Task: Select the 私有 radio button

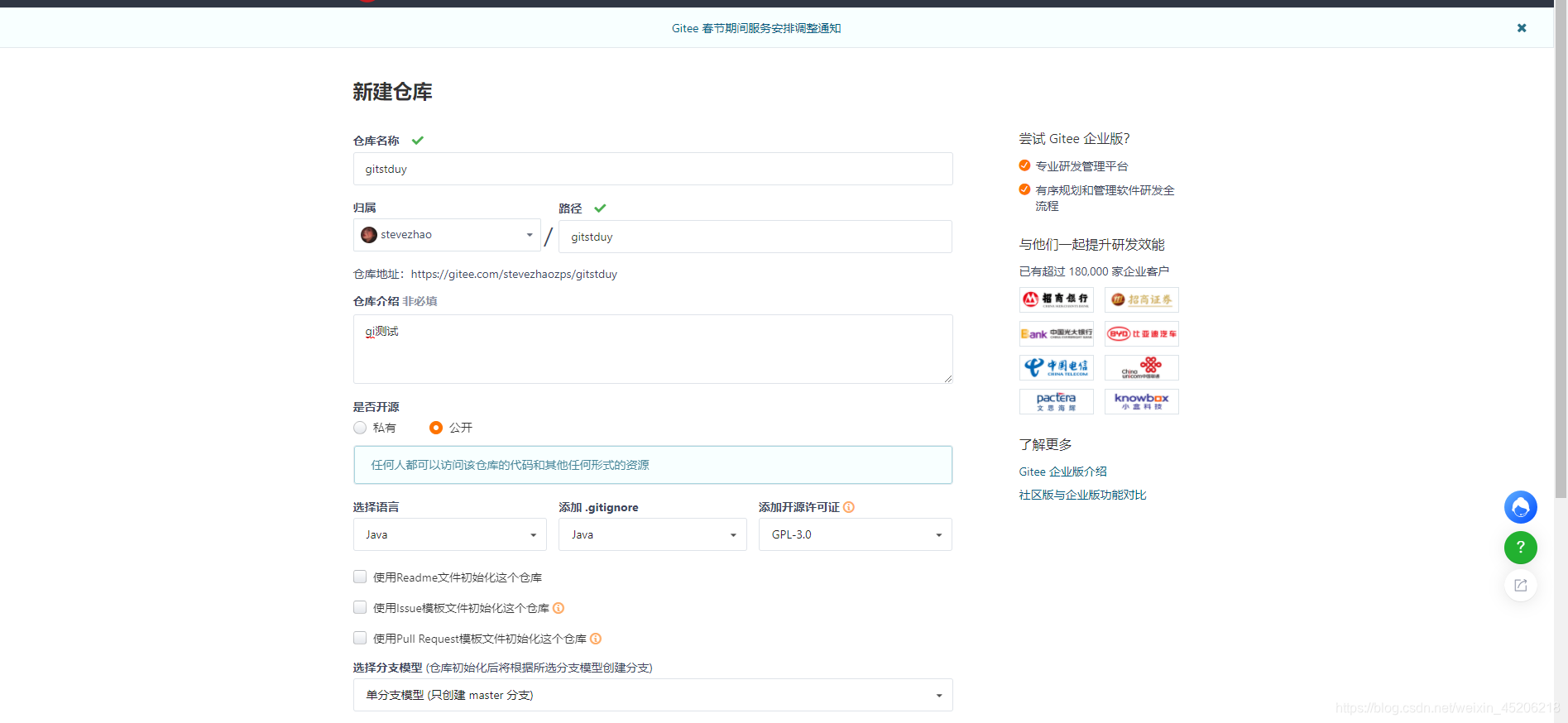Action: (360, 428)
